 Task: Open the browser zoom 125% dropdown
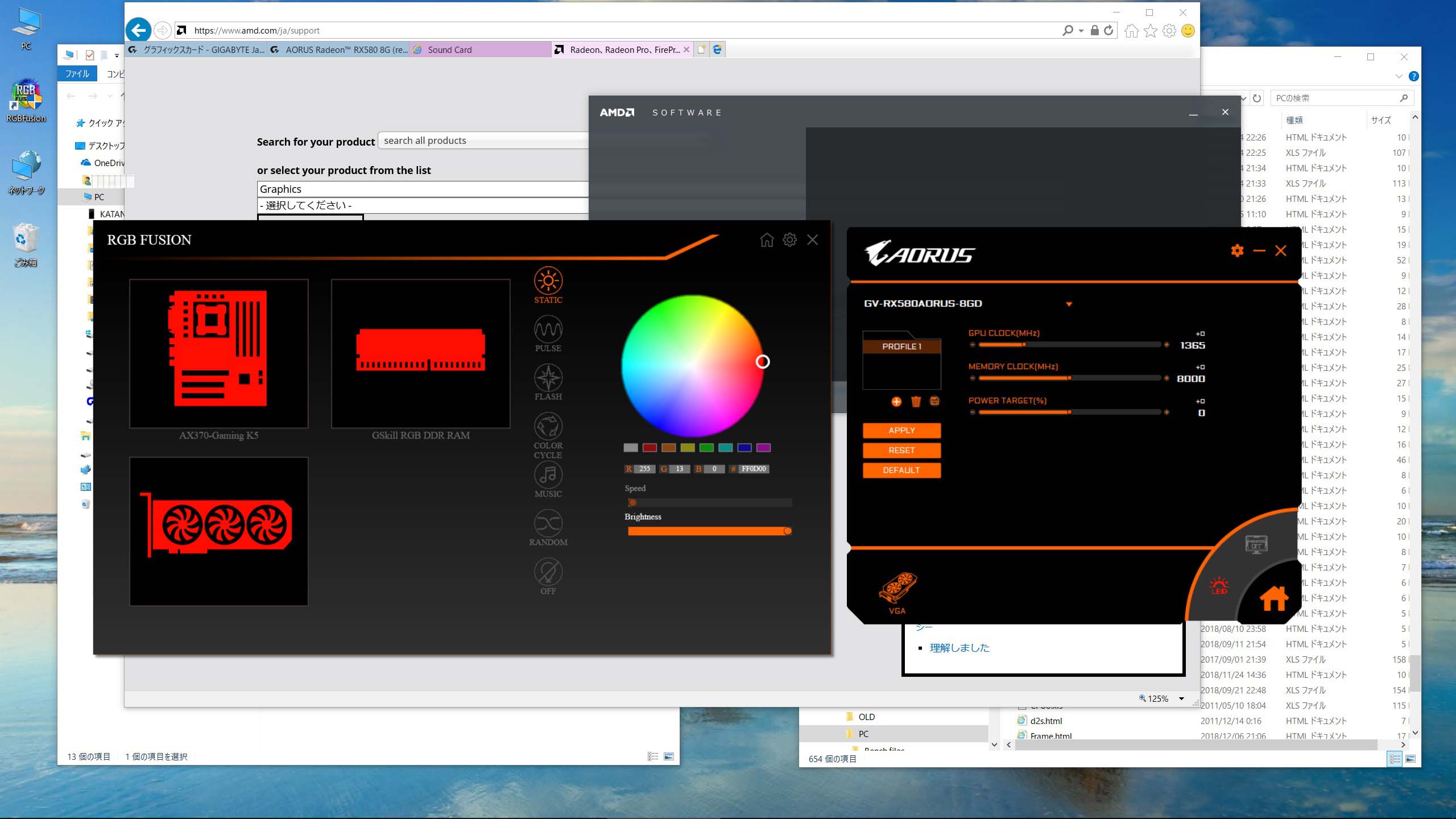click(1181, 699)
